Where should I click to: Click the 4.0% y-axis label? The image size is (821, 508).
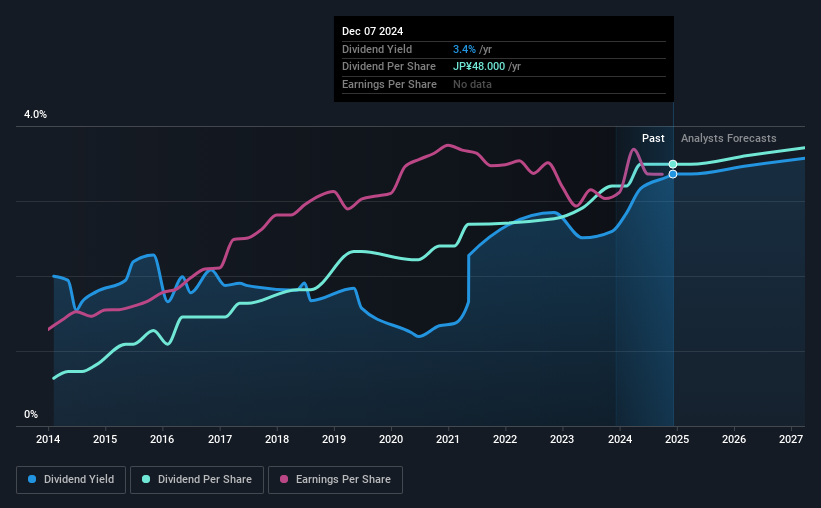click(x=35, y=114)
